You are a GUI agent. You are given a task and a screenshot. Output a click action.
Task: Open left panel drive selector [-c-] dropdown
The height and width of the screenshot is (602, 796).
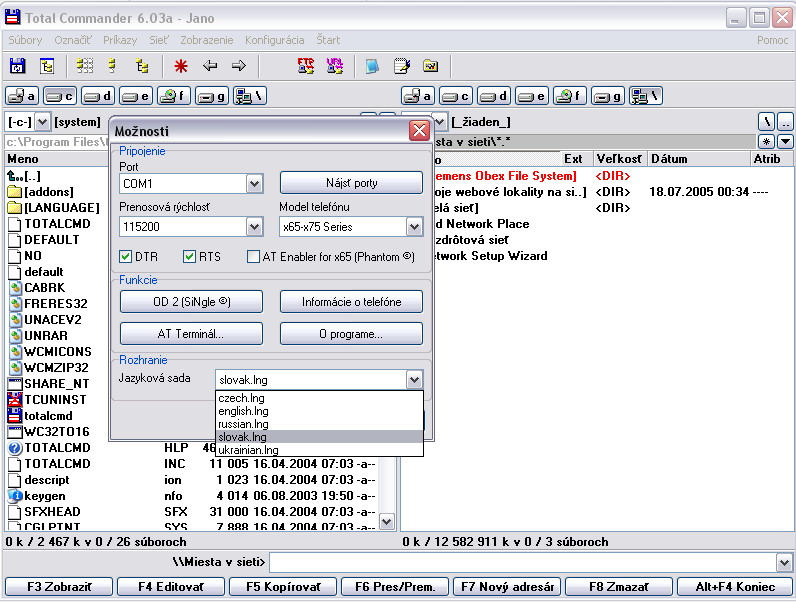click(x=43, y=122)
